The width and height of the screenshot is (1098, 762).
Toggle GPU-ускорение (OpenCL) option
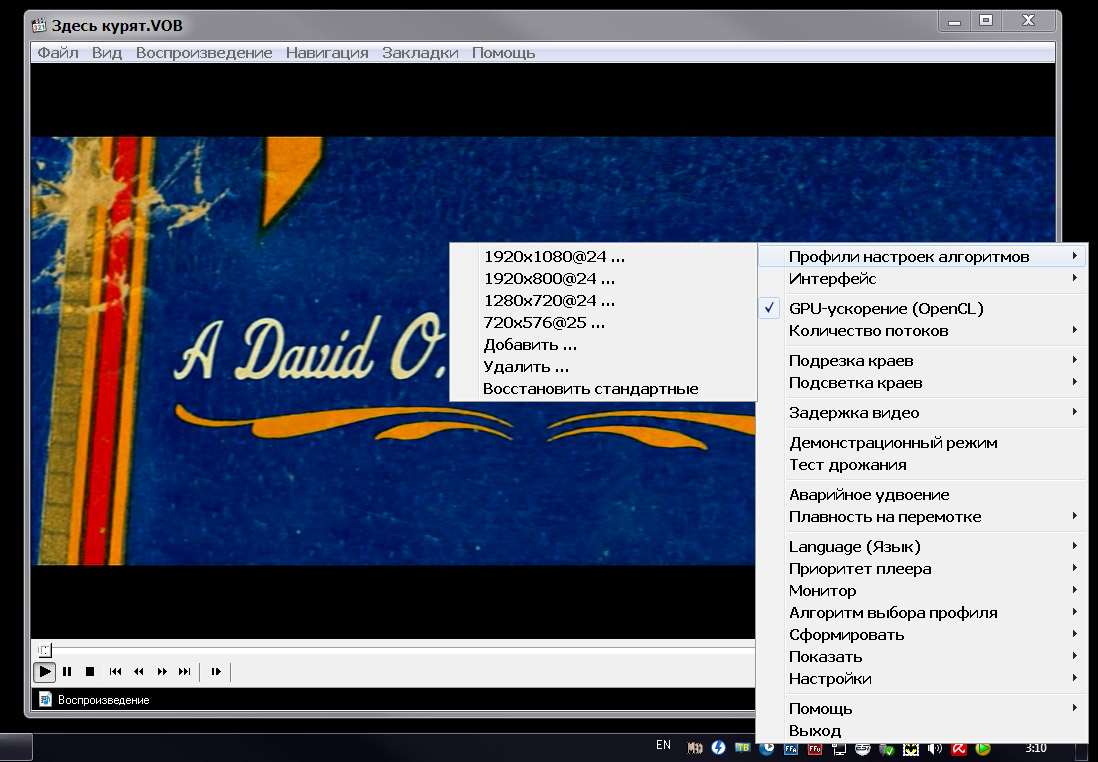tap(886, 309)
